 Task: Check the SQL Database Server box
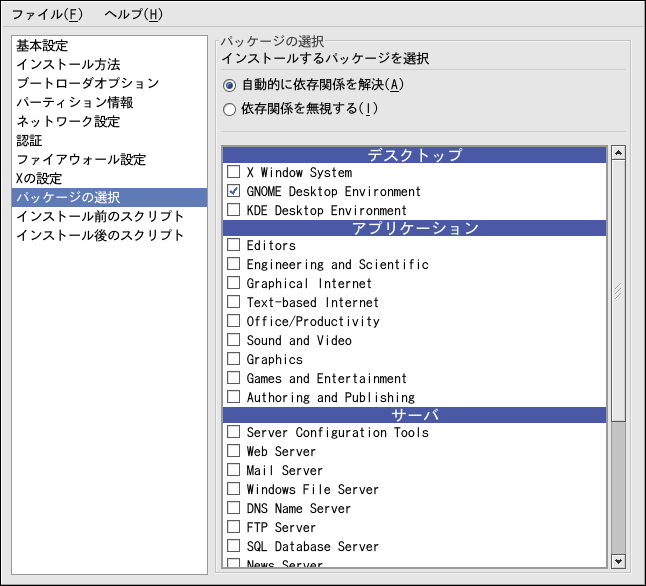pyautogui.click(x=233, y=546)
